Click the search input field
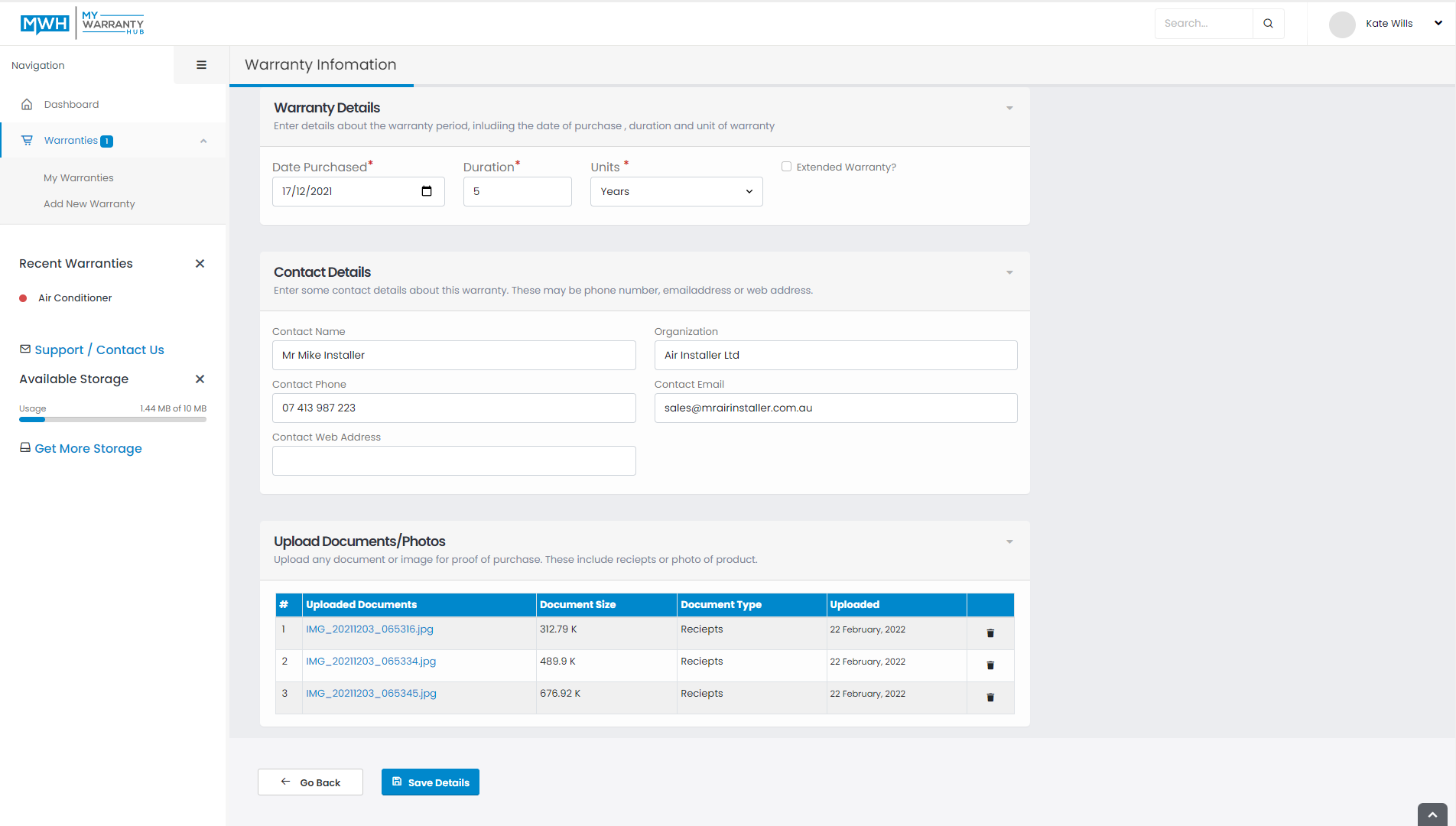 pos(1204,24)
